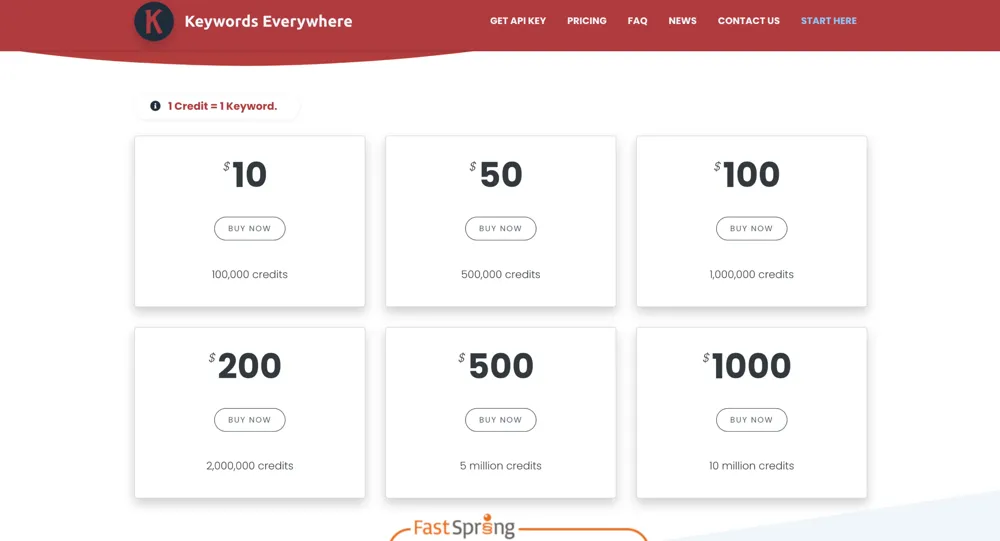
Task: Click the "1 Credit = 1 Keyword" notice
Action: [222, 106]
